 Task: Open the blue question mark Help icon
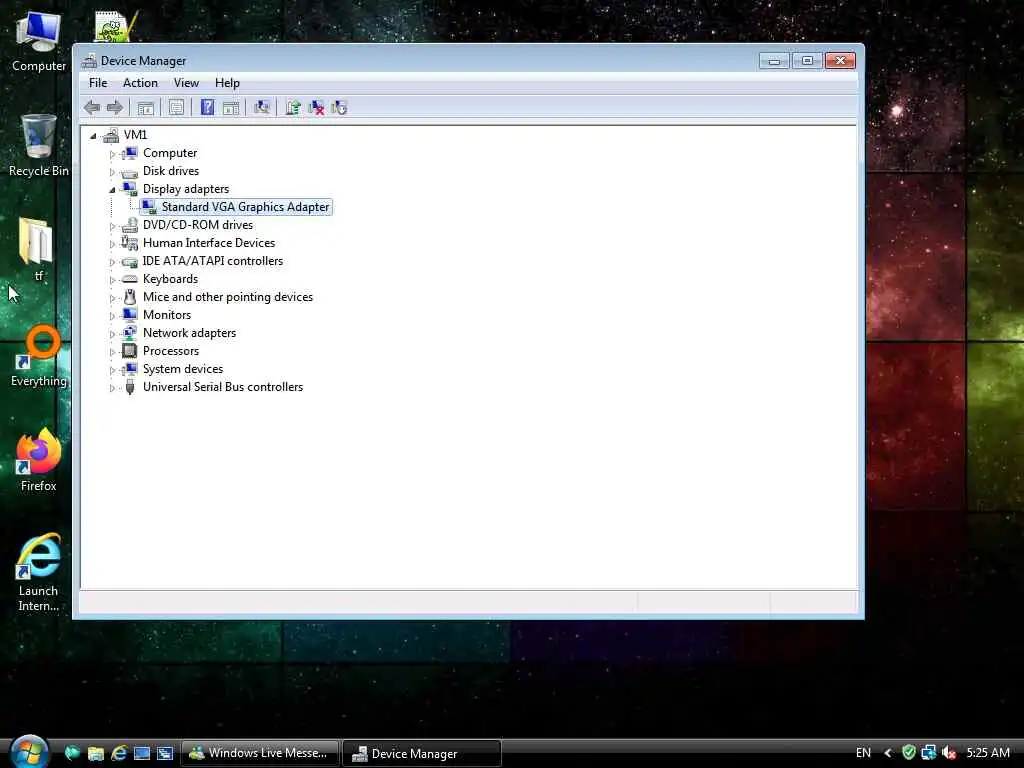(x=207, y=107)
